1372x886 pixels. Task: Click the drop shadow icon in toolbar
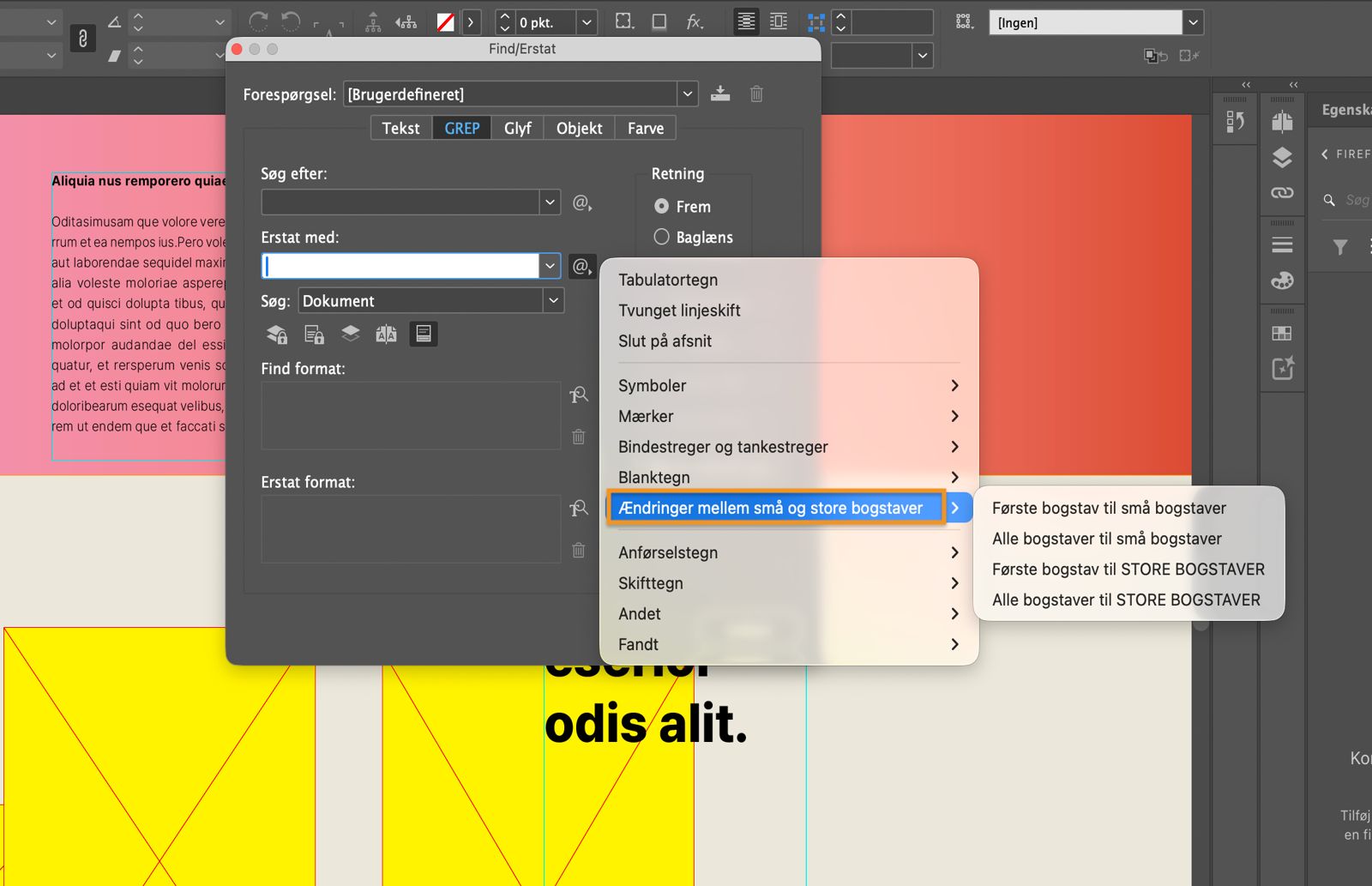[659, 21]
